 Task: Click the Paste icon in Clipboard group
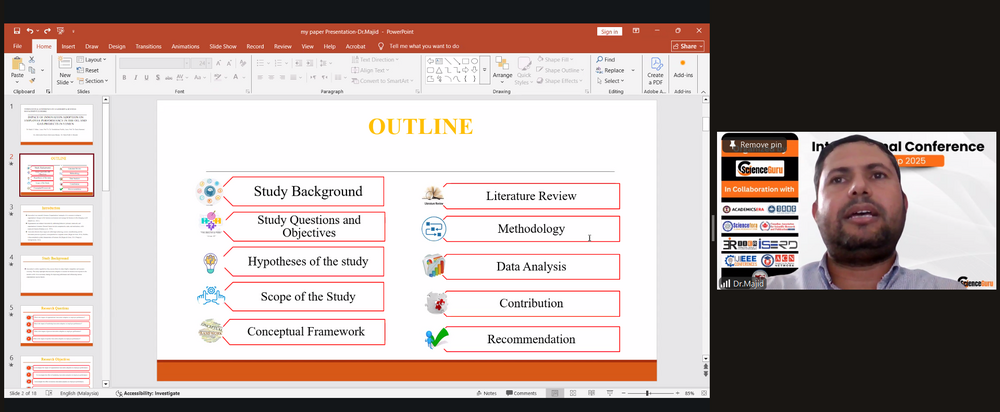tap(17, 67)
